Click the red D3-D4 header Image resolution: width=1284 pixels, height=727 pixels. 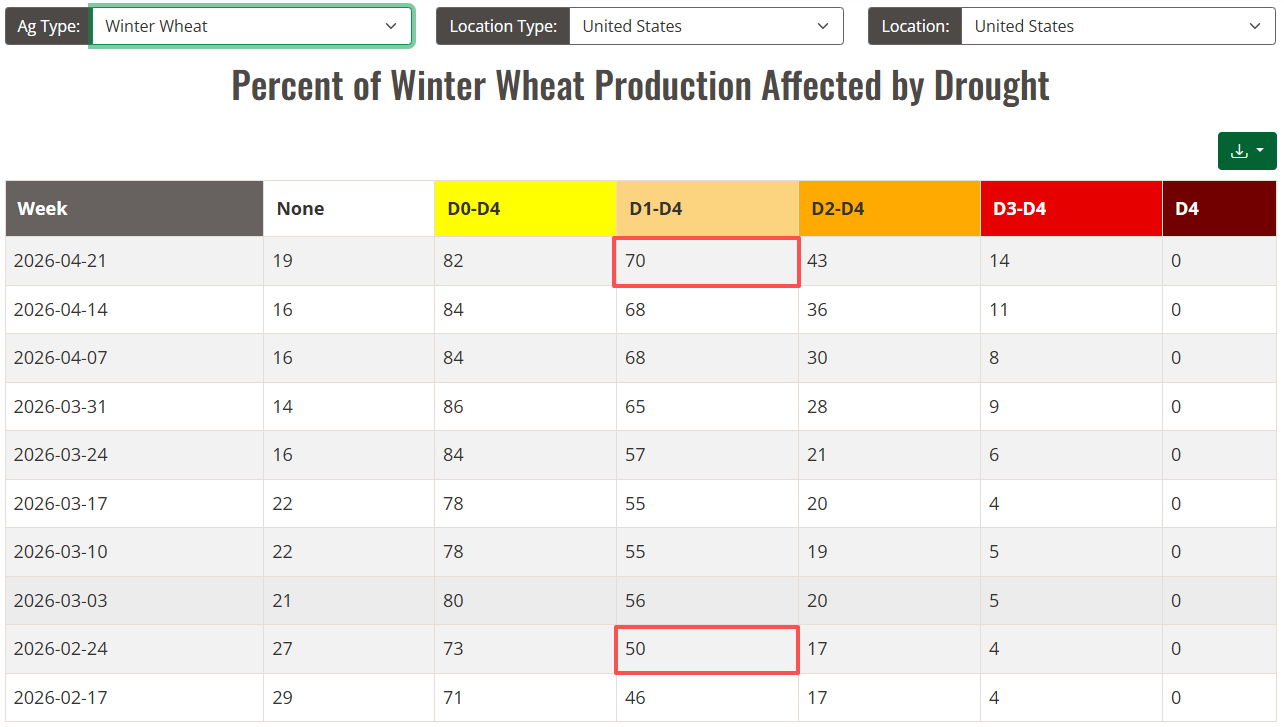tap(1070, 209)
